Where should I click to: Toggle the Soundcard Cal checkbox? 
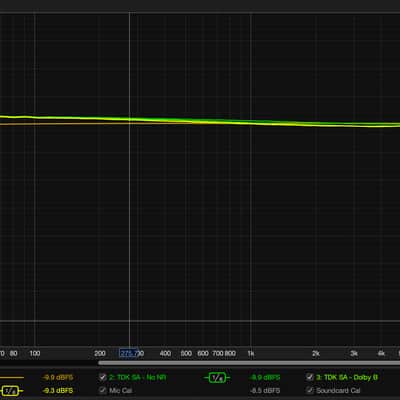point(310,390)
